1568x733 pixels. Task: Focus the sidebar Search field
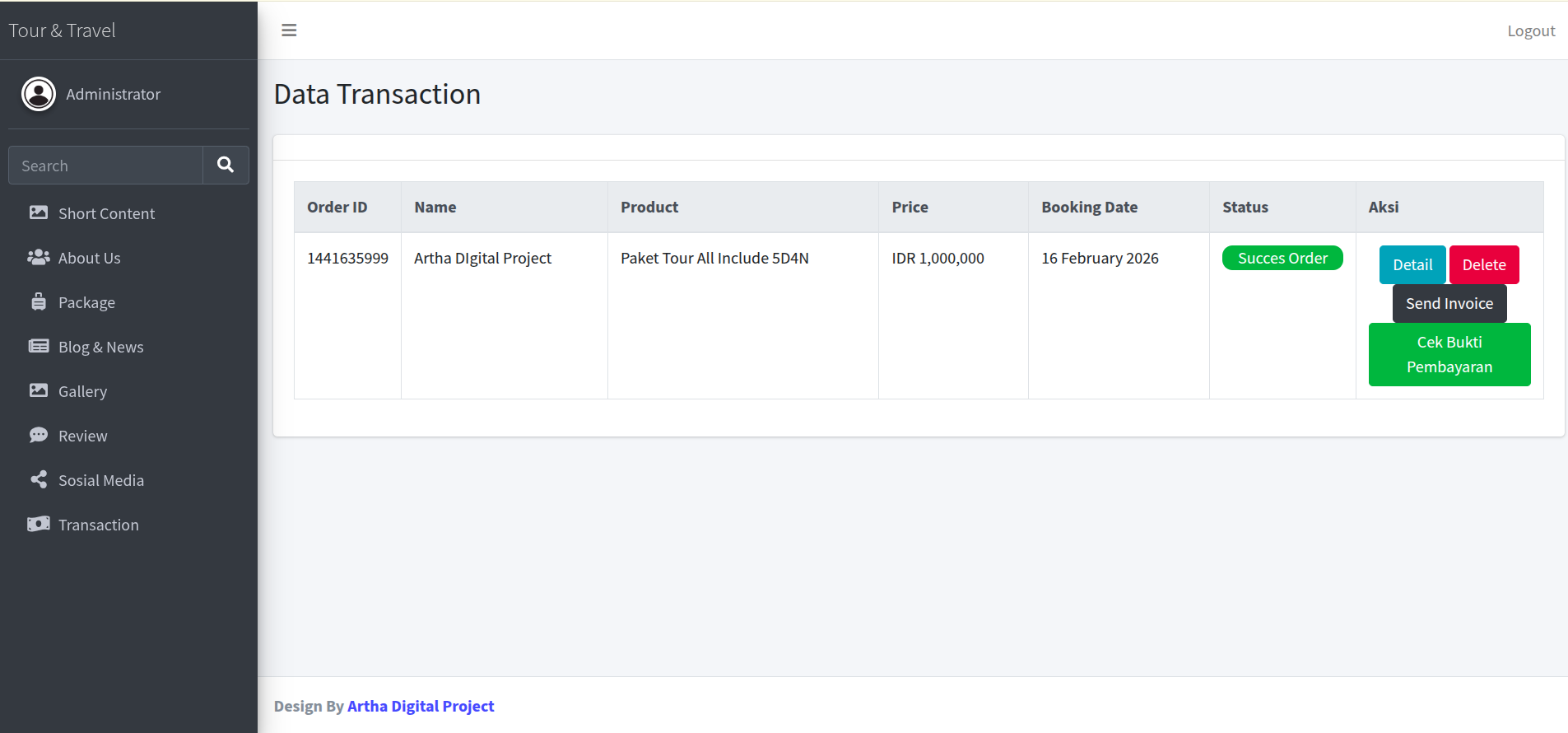[x=105, y=166]
